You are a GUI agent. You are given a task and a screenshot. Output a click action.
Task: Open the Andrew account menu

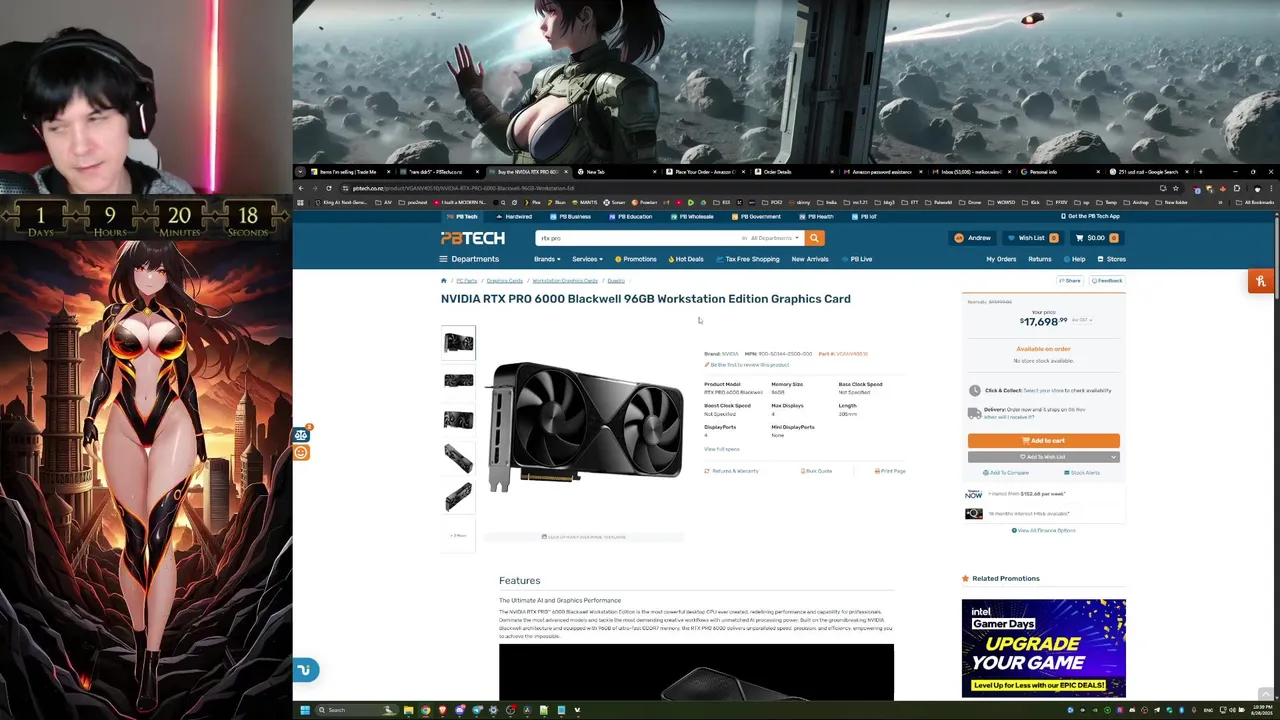pos(972,238)
